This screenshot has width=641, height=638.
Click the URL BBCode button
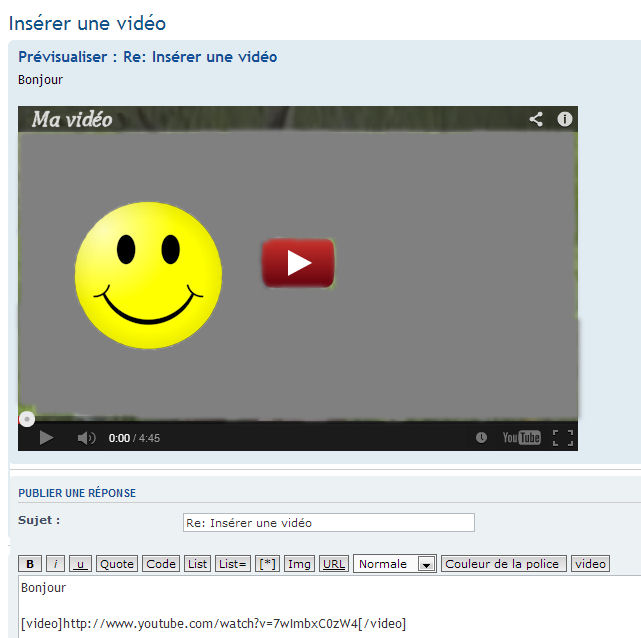(x=334, y=564)
